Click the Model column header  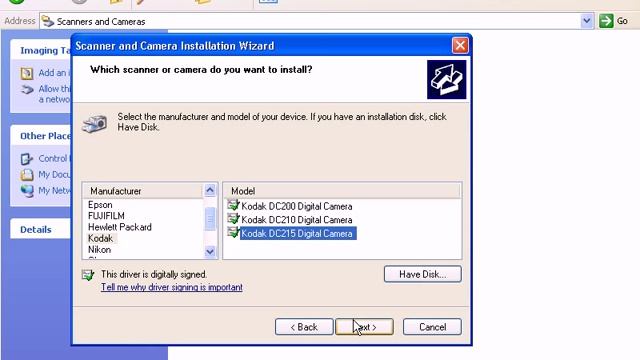342,191
